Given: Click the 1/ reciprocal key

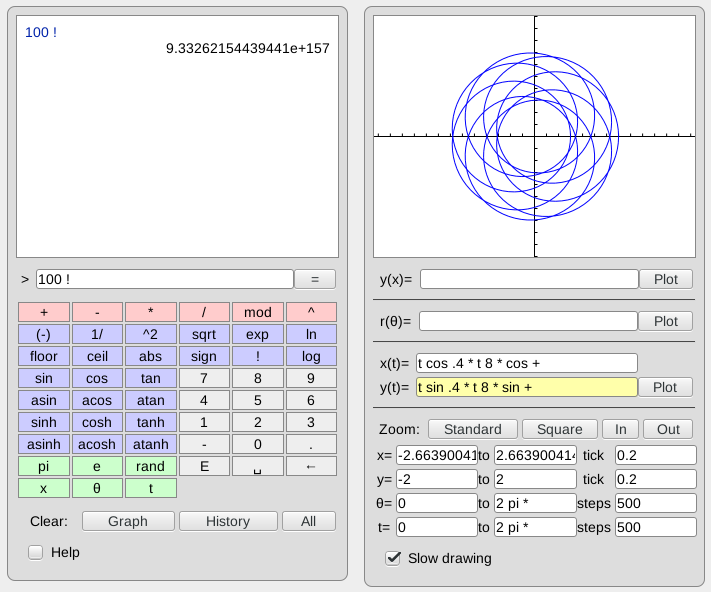Looking at the screenshot, I should (x=97, y=334).
